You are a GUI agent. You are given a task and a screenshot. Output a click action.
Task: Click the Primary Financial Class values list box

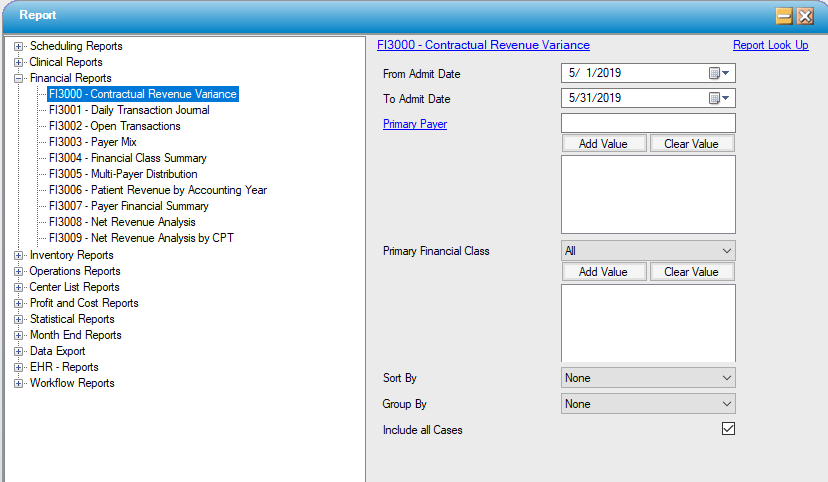pos(648,323)
